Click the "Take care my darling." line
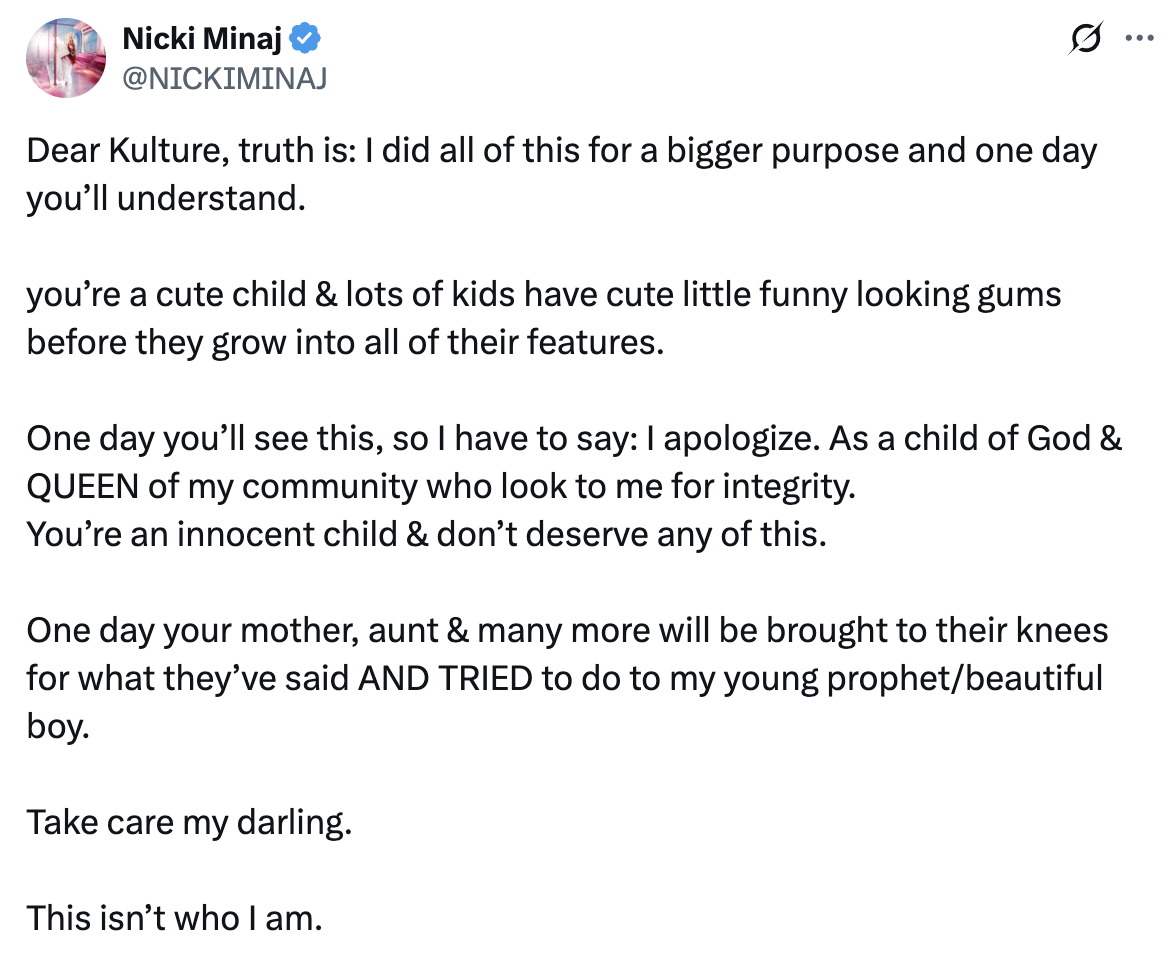The width and height of the screenshot is (1168, 960). (x=189, y=821)
